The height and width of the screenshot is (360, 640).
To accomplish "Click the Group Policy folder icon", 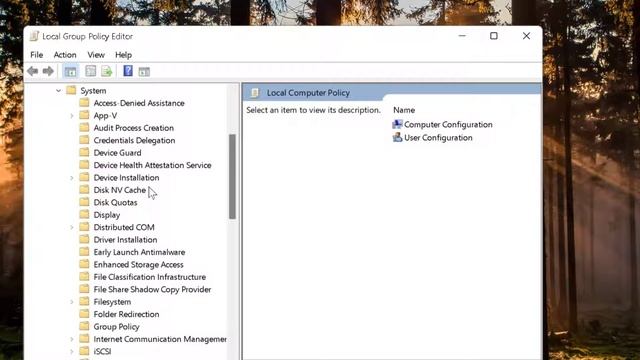I will tap(84, 327).
